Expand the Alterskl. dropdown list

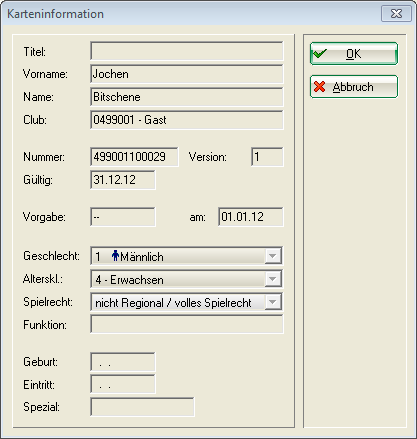pyautogui.click(x=272, y=279)
